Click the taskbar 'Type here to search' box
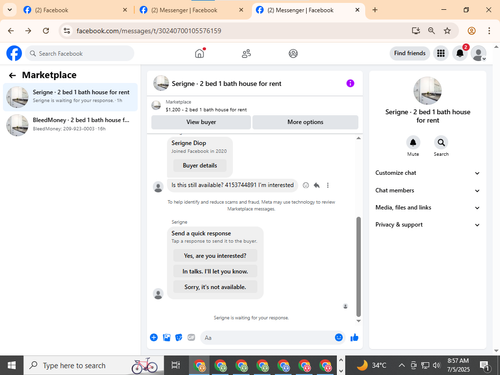 pos(94,365)
